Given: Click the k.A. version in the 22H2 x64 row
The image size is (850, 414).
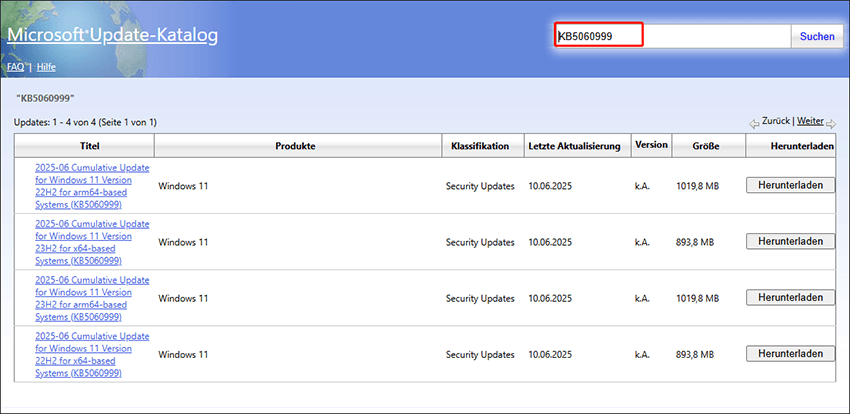Looking at the screenshot, I should point(642,354).
